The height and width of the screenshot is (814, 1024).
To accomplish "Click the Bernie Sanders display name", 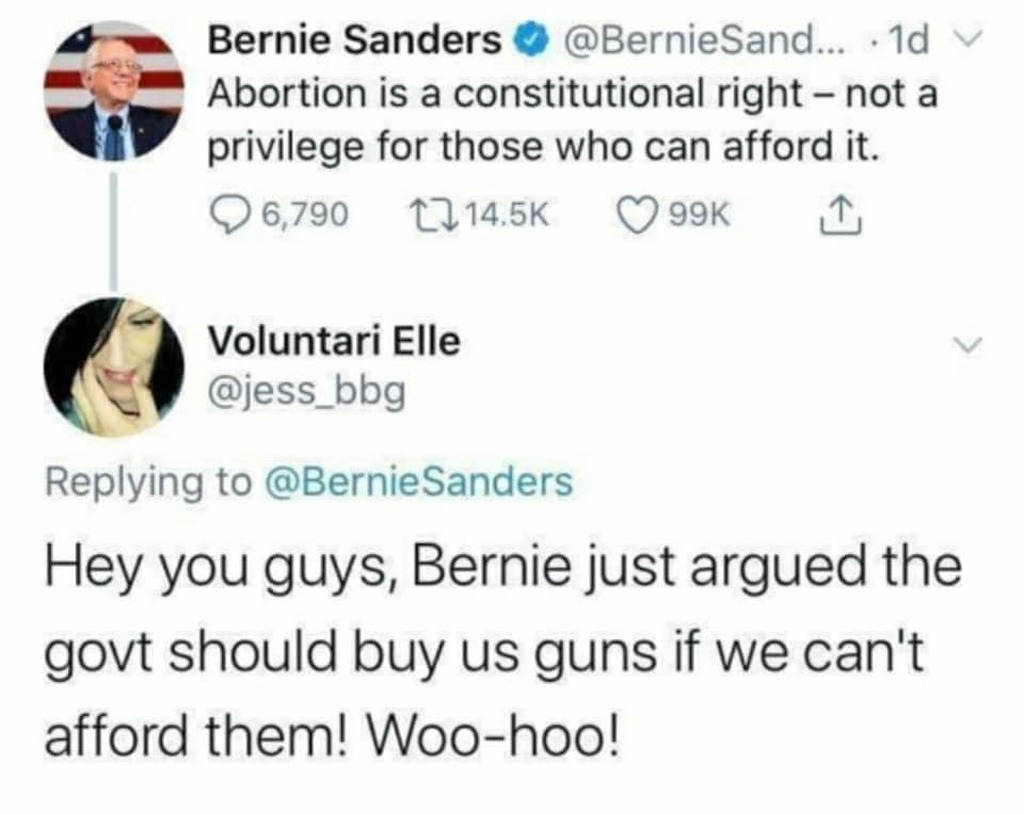I will point(355,42).
